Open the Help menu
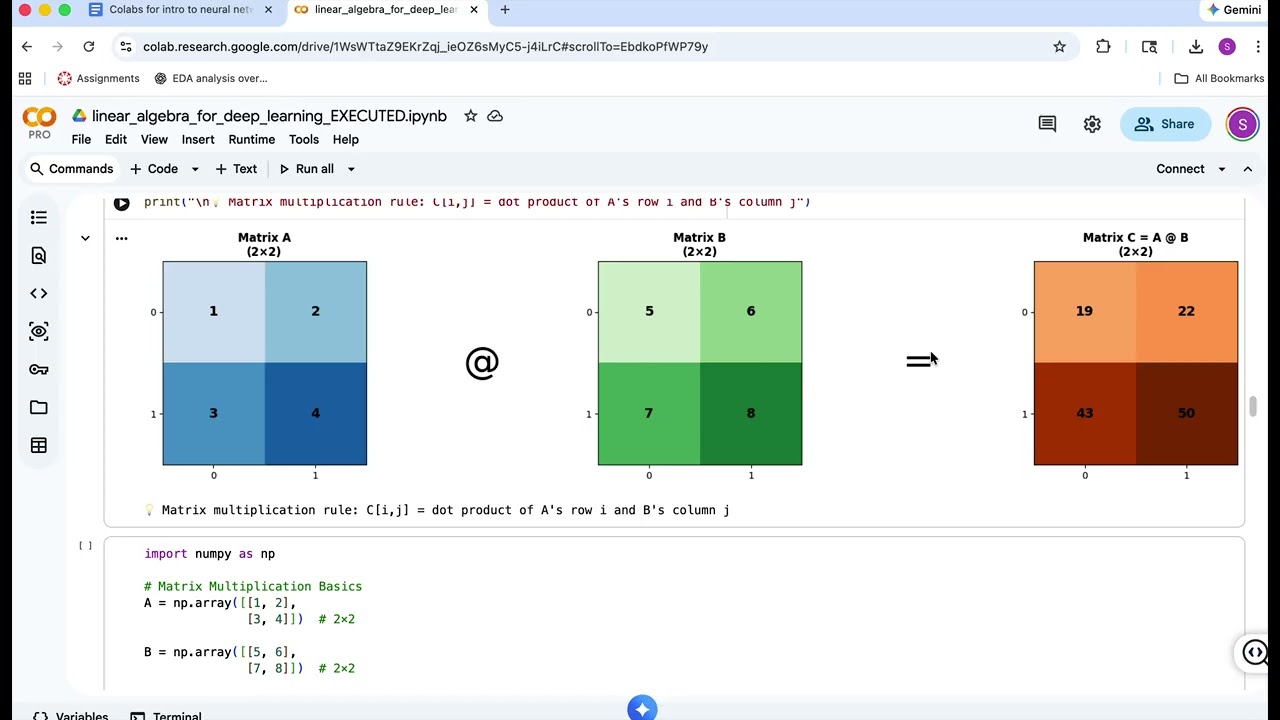1280x720 pixels. click(x=346, y=139)
